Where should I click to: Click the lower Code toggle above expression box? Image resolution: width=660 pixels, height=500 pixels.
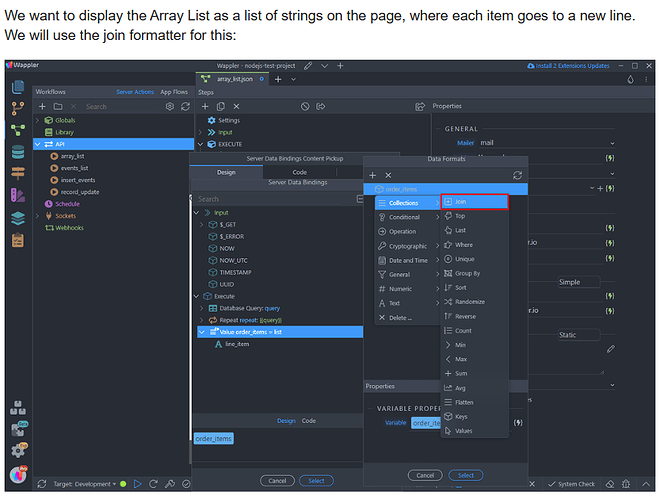[x=309, y=421]
